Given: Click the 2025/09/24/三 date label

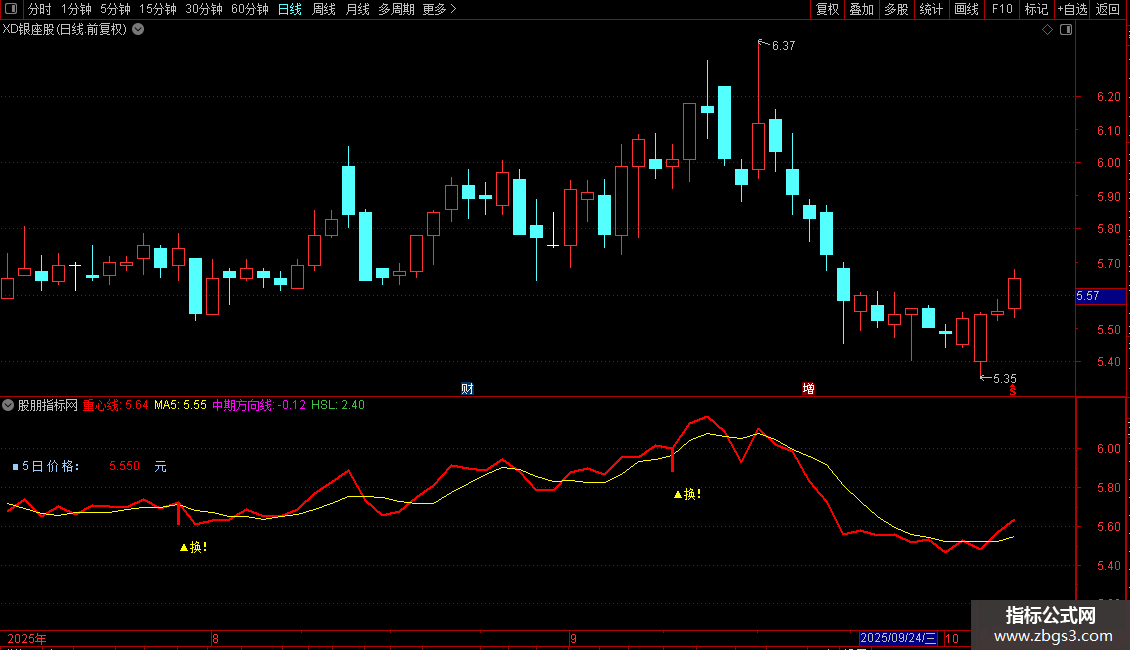Looking at the screenshot, I should pos(898,638).
